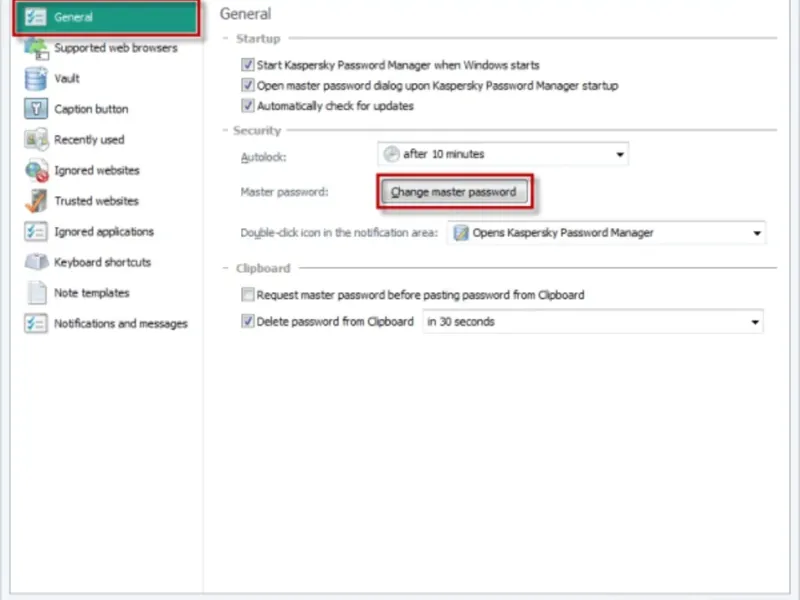Open Notifications and messages settings
This screenshot has width=800, height=600.
tap(106, 323)
